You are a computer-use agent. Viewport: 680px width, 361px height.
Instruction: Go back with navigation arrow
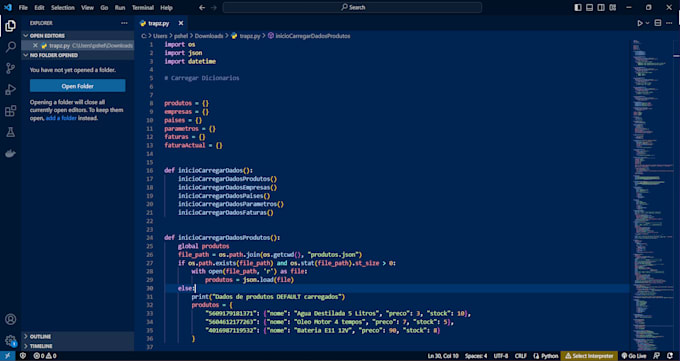[202, 7]
